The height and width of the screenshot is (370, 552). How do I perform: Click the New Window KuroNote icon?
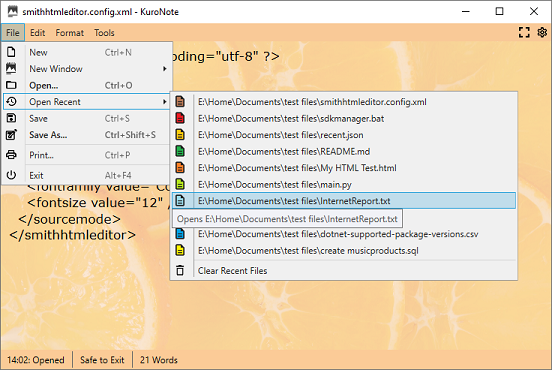(11, 68)
